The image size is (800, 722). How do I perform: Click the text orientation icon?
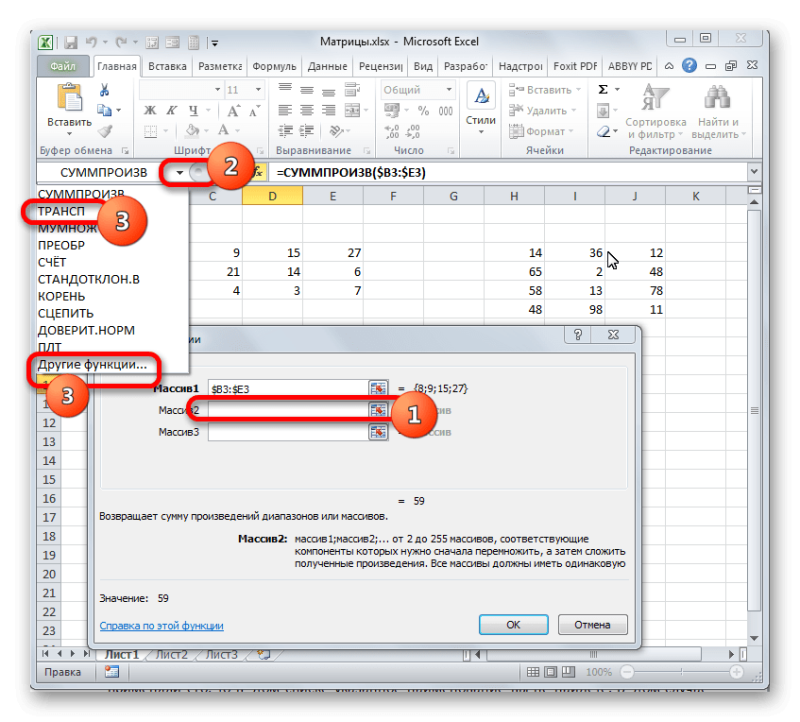click(336, 131)
